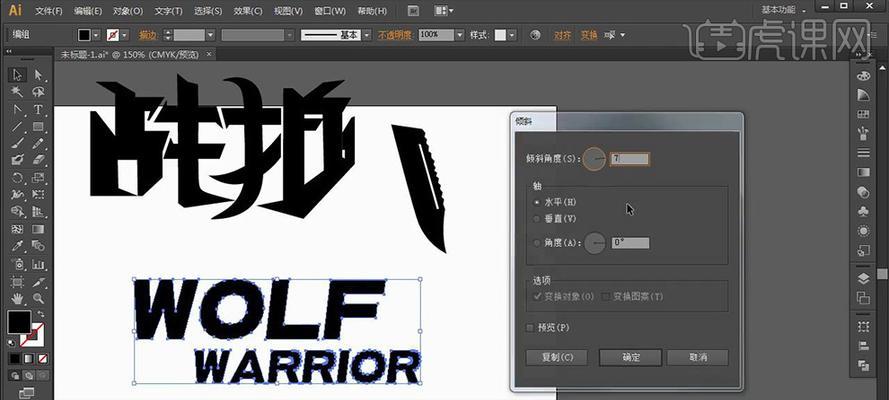Open Recolor Artwork wheel icon in control bar

535,35
